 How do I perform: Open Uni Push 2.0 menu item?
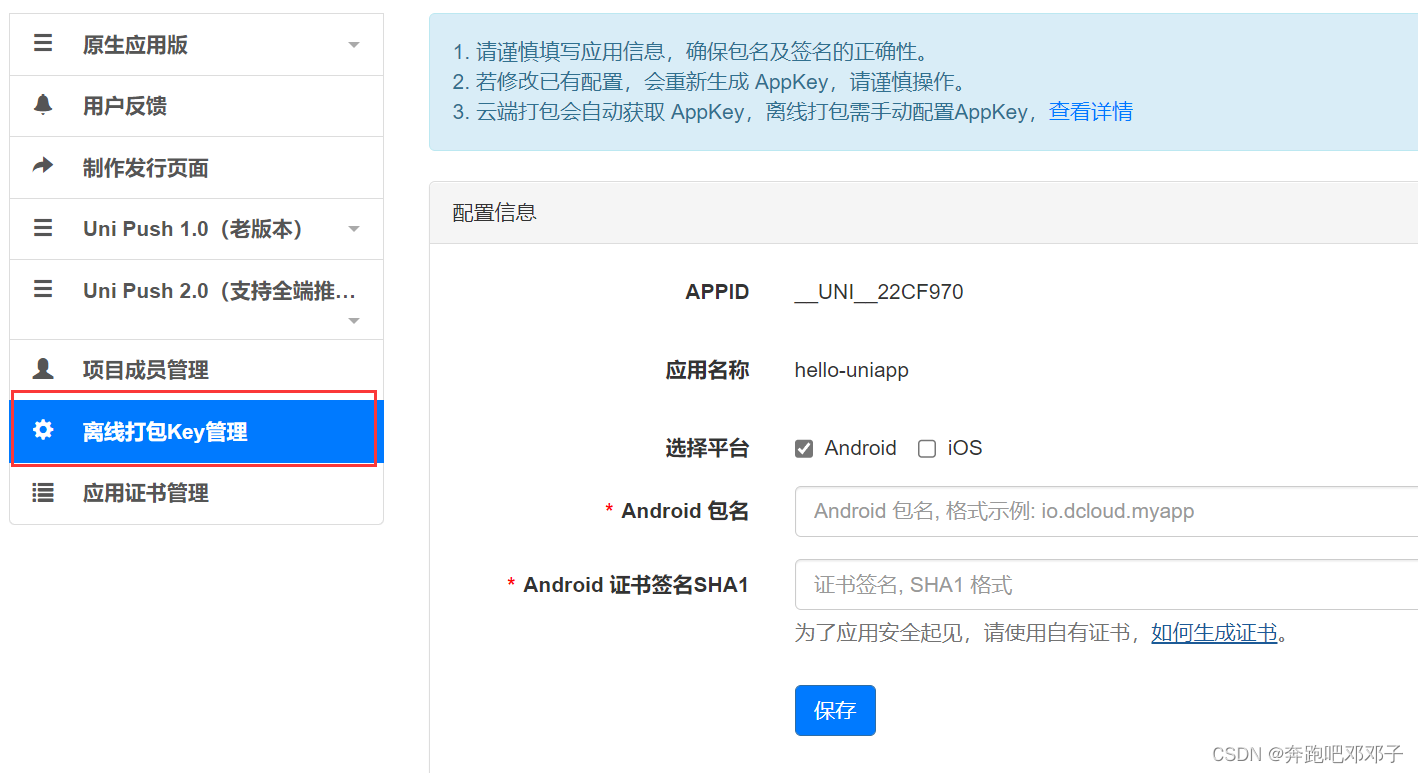click(197, 300)
